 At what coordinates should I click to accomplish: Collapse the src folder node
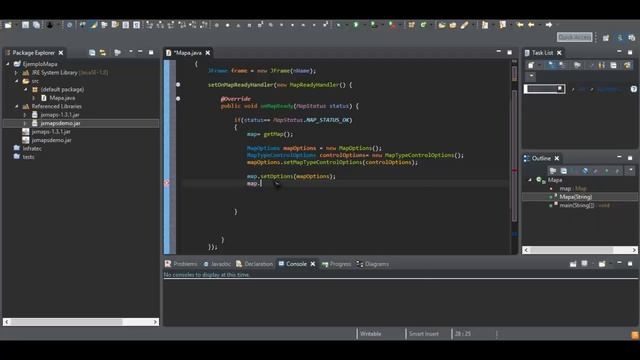17,81
